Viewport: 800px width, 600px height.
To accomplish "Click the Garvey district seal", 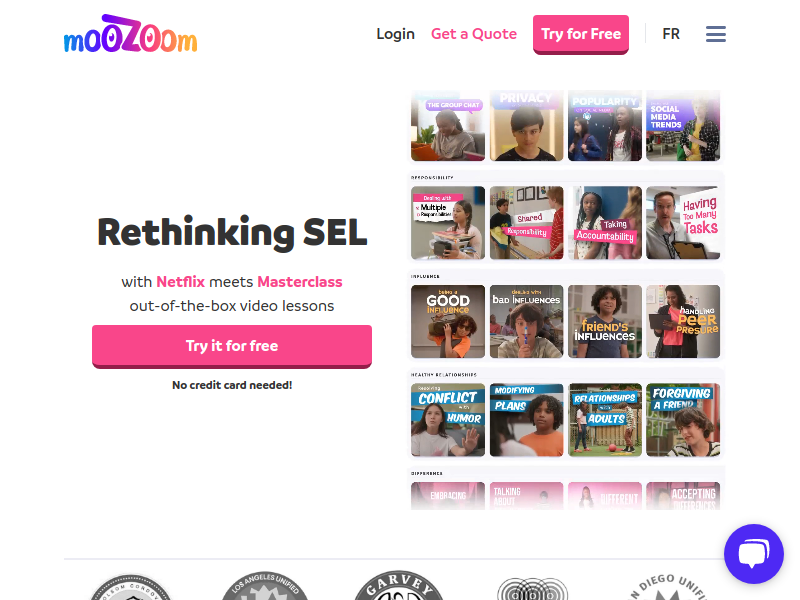I will click(x=399, y=585).
